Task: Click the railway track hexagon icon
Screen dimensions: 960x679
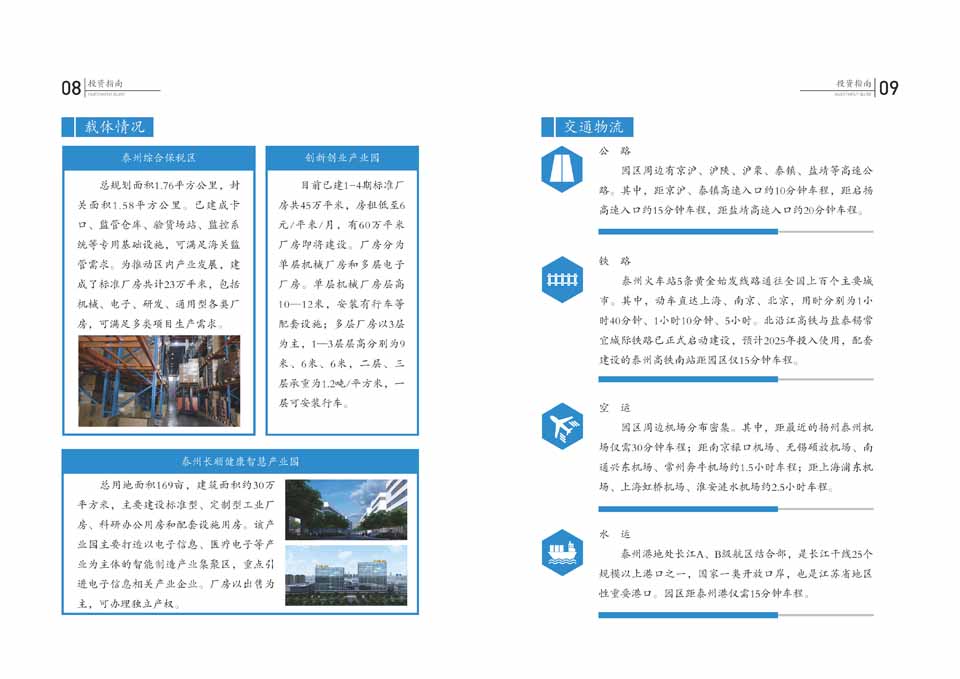Action: coord(562,280)
